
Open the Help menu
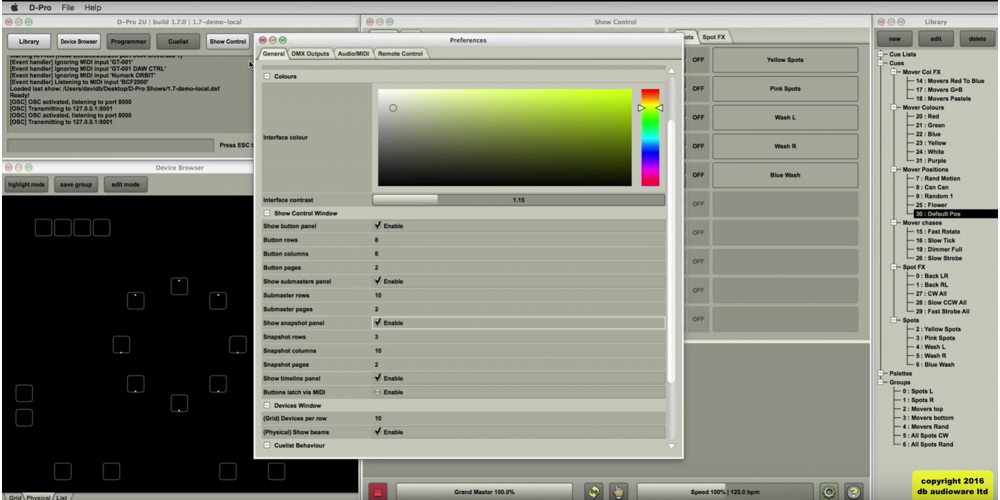(x=93, y=8)
